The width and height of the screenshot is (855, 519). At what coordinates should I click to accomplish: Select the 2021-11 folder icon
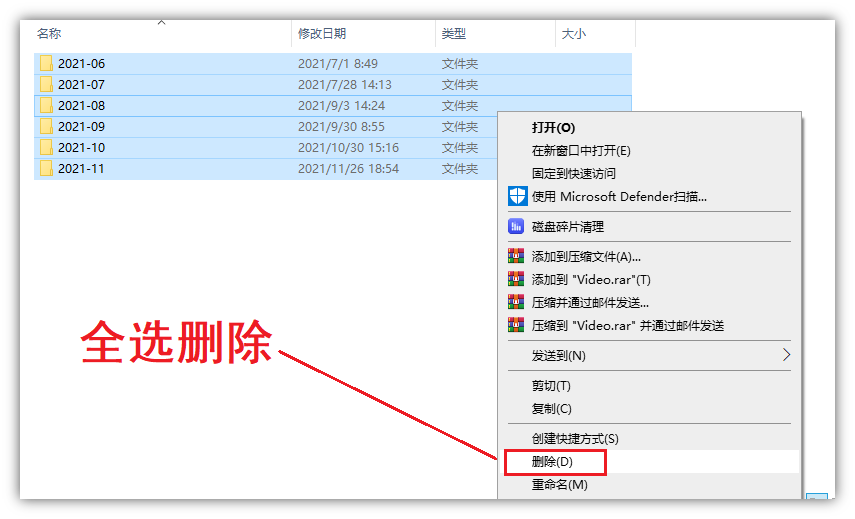(x=46, y=168)
